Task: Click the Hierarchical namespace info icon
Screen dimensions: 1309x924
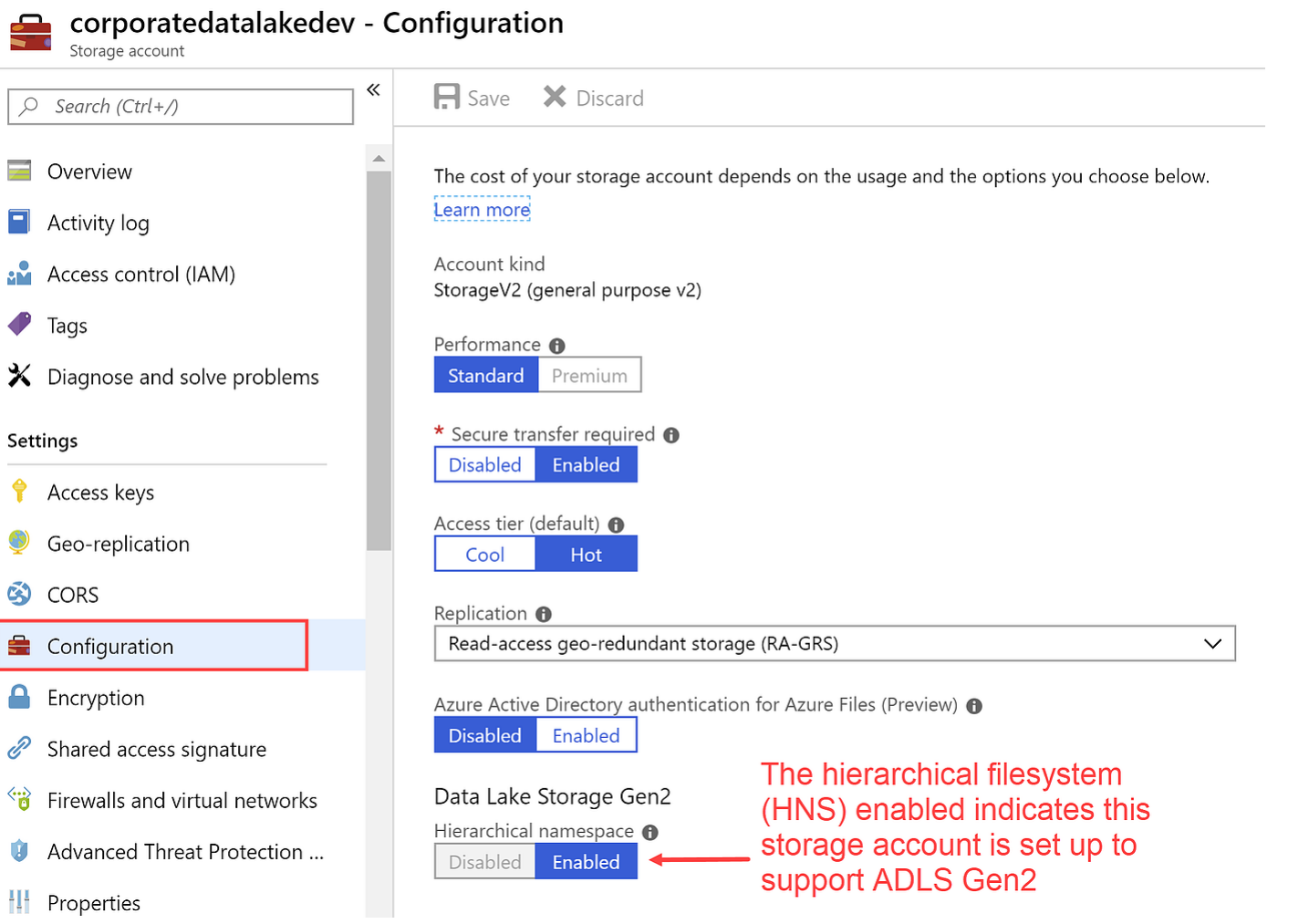Action: (649, 832)
